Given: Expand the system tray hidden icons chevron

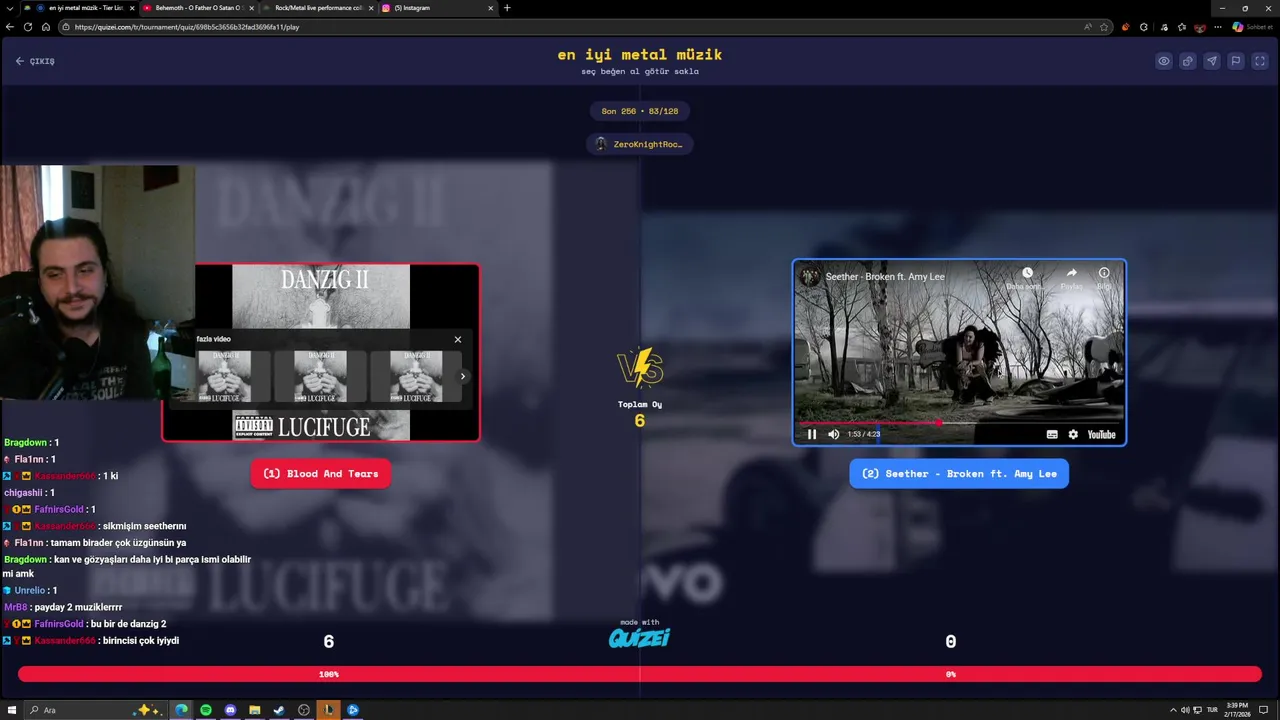Looking at the screenshot, I should coord(1173,710).
